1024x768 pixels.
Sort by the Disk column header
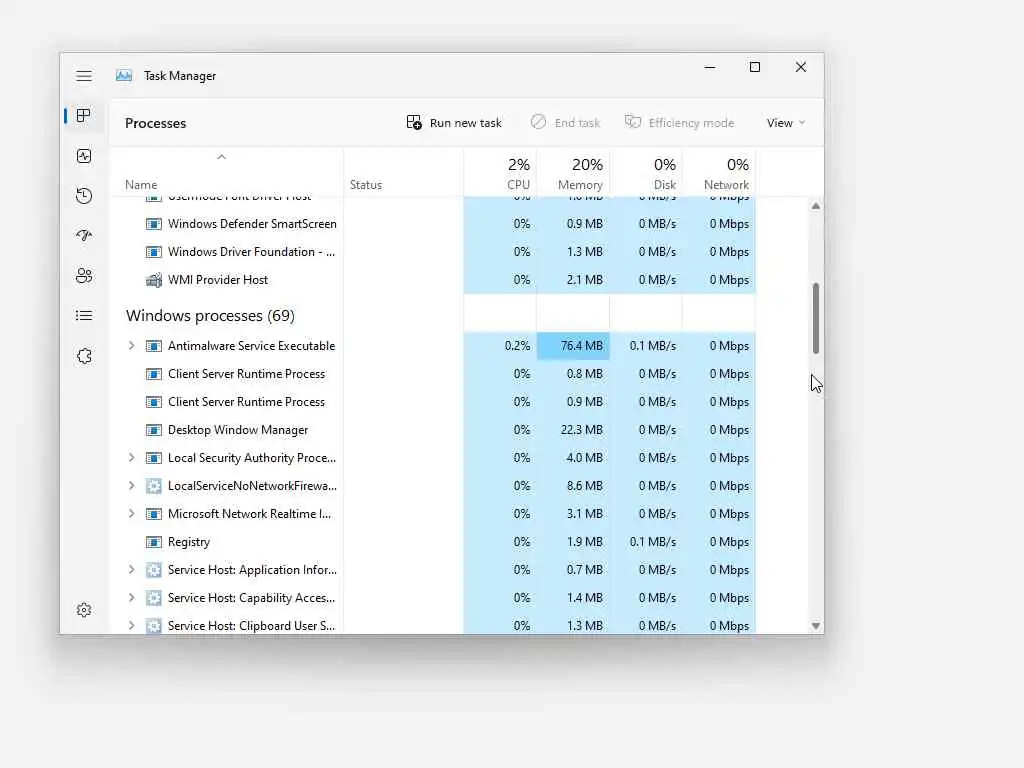click(x=646, y=173)
